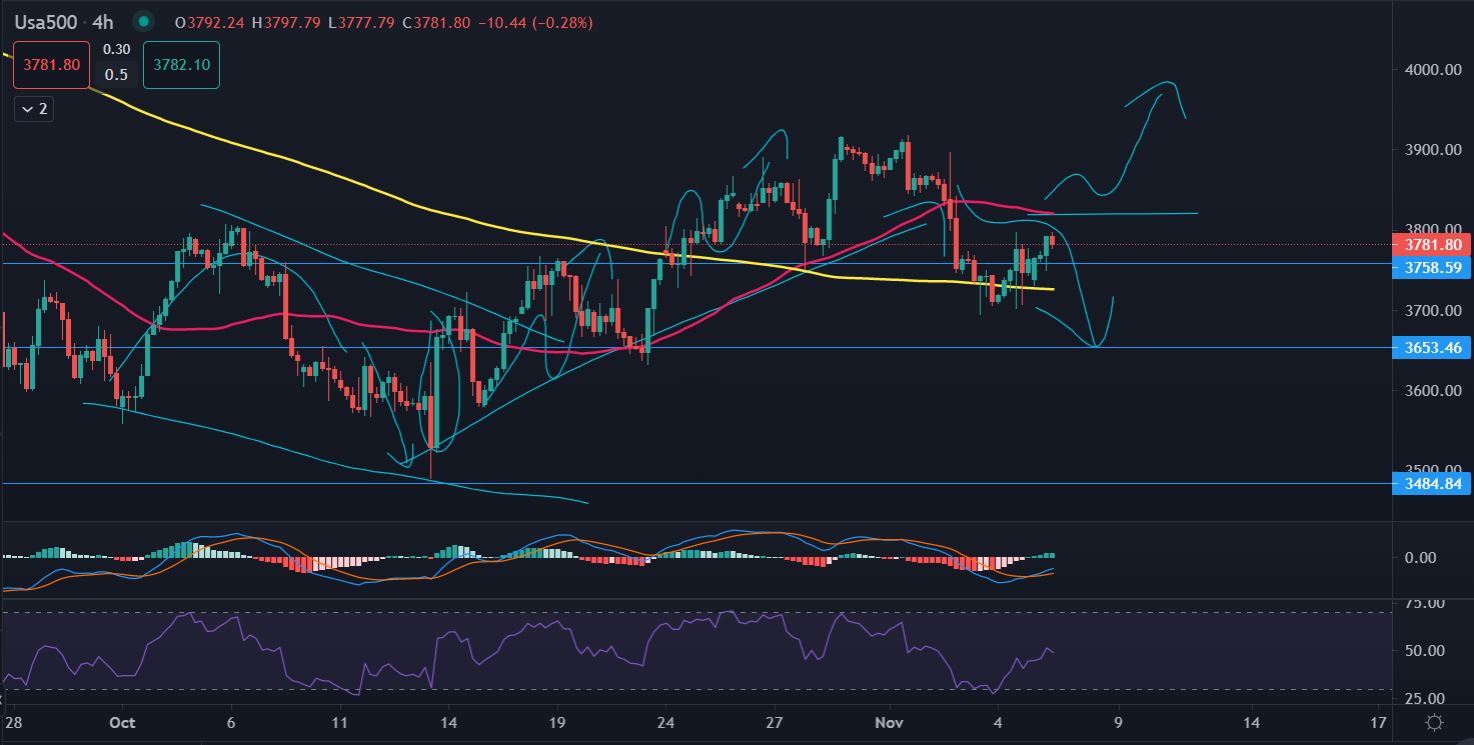Select the 3484.84 horizontal line price label
Image resolution: width=1474 pixels, height=745 pixels.
pyautogui.click(x=1431, y=484)
